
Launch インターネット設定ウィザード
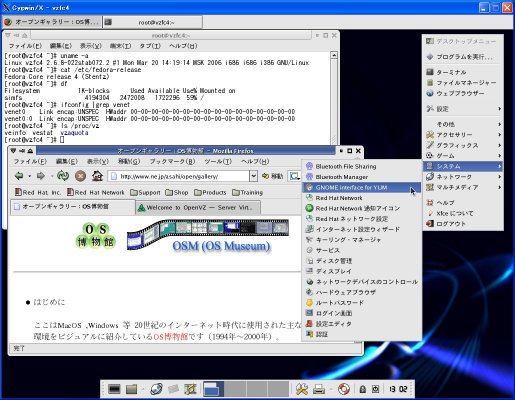pyautogui.click(x=361, y=229)
